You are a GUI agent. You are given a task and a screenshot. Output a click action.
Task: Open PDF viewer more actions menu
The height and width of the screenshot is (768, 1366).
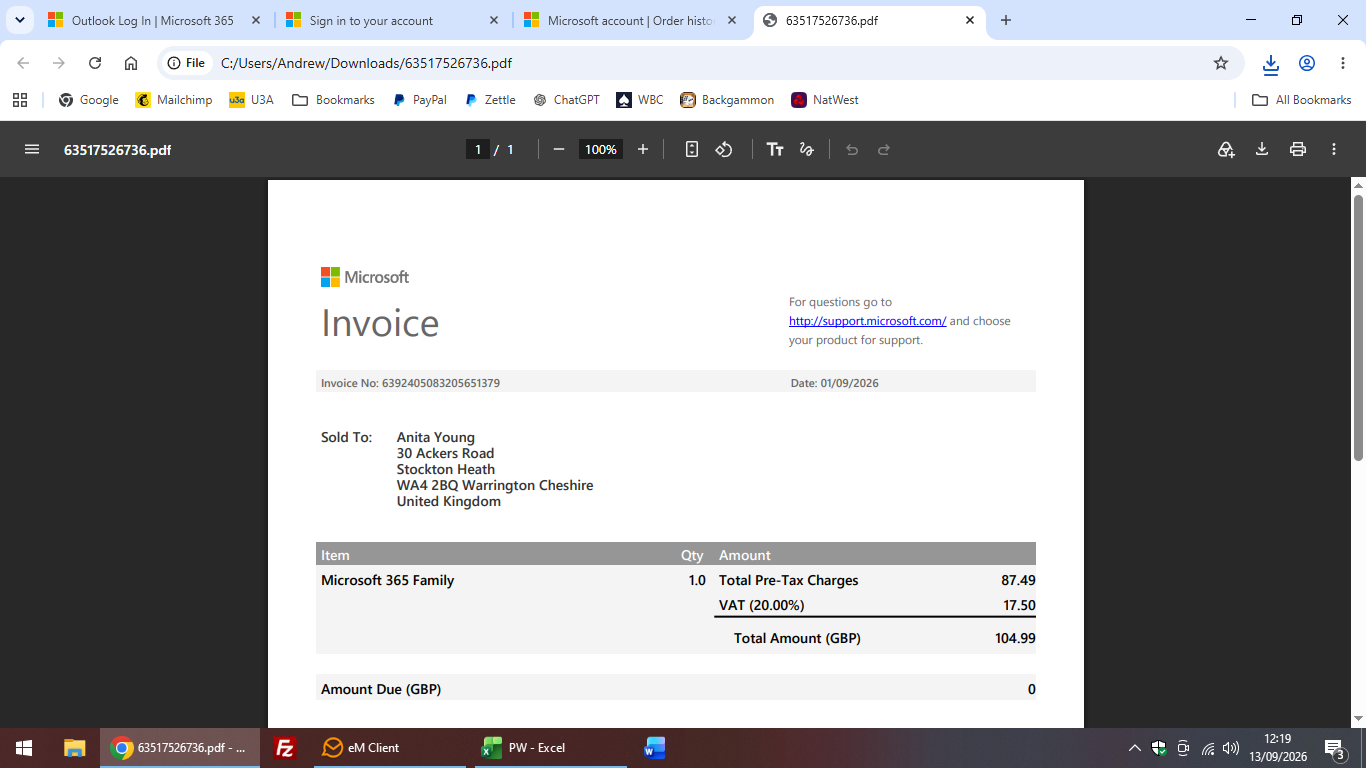[x=1334, y=149]
